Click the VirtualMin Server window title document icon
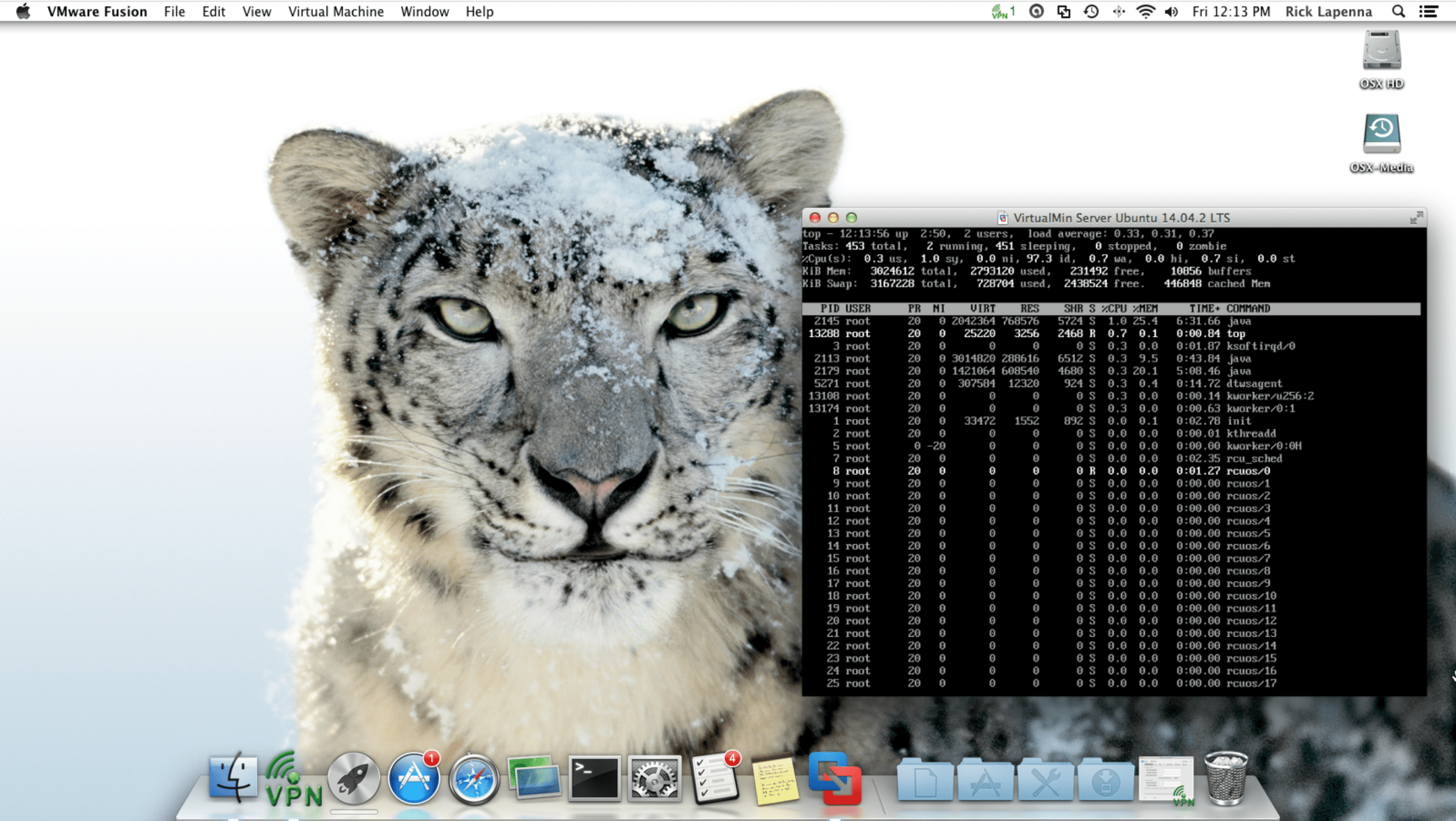1456x821 pixels. 1003,218
